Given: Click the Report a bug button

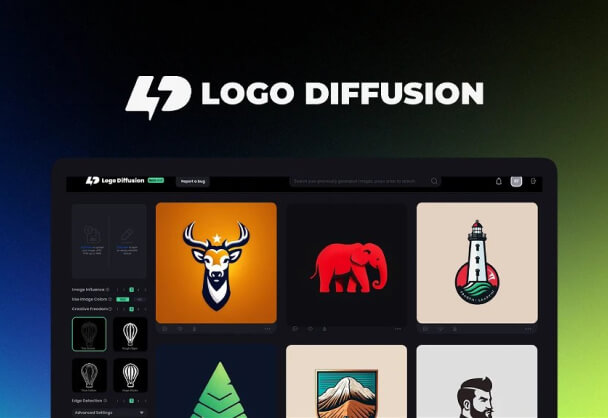Looking at the screenshot, I should [x=193, y=181].
